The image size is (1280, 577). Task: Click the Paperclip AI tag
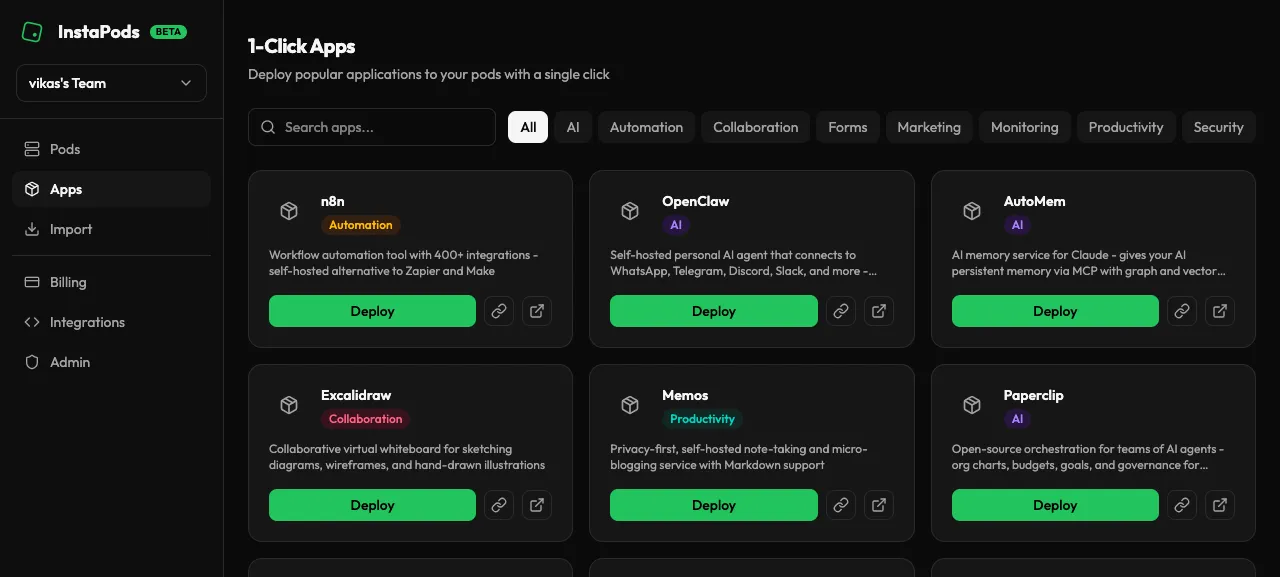[1018, 419]
